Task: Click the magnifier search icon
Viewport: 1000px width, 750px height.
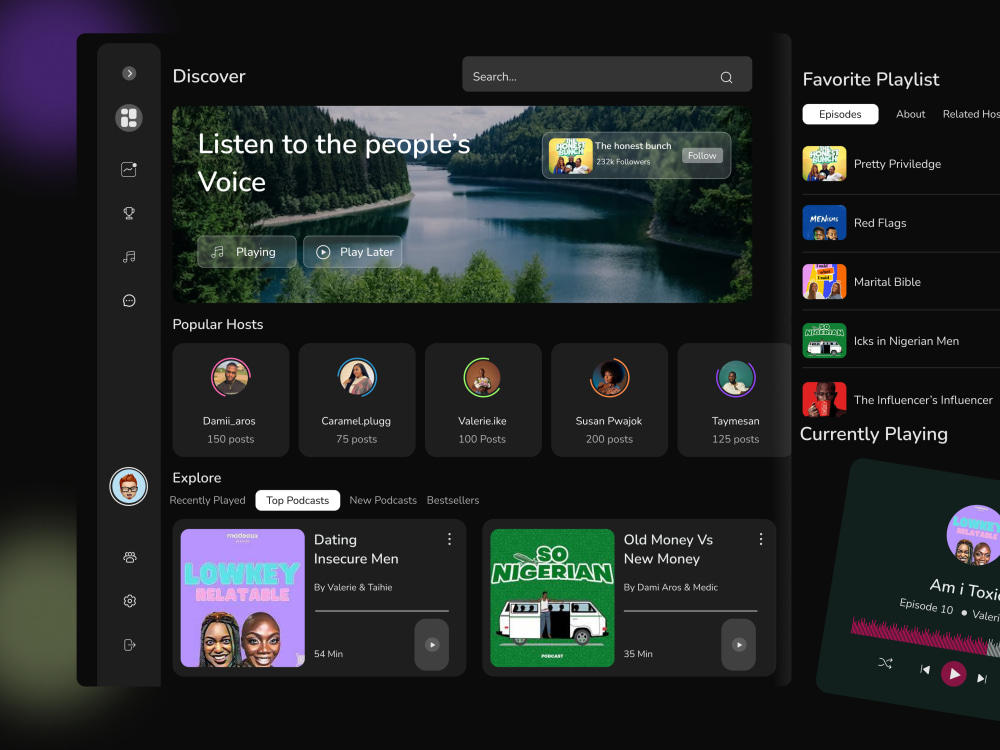Action: (x=726, y=77)
